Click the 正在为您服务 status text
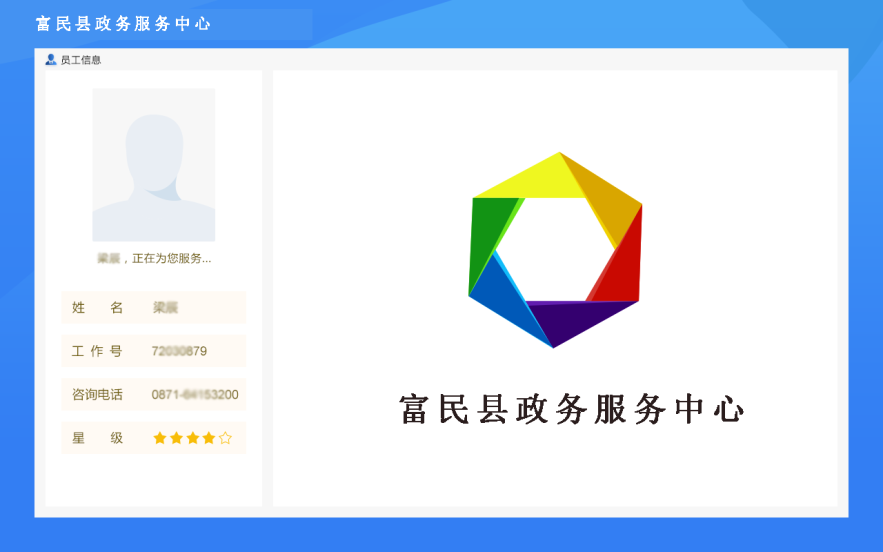 pos(172,259)
